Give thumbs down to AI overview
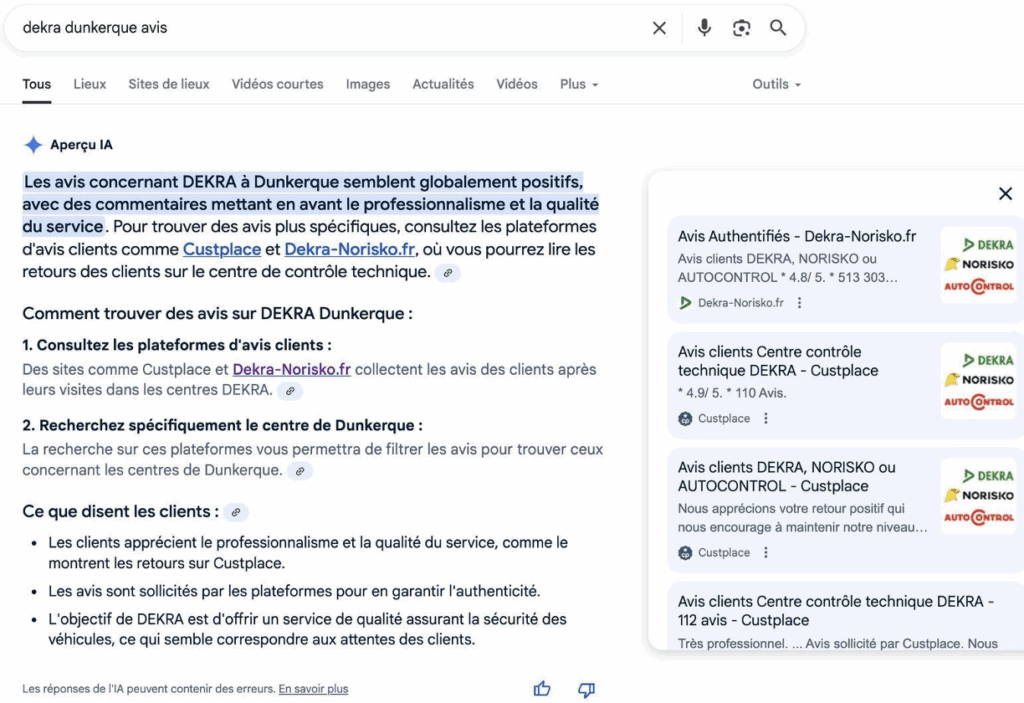The image size is (1024, 703). [x=587, y=689]
